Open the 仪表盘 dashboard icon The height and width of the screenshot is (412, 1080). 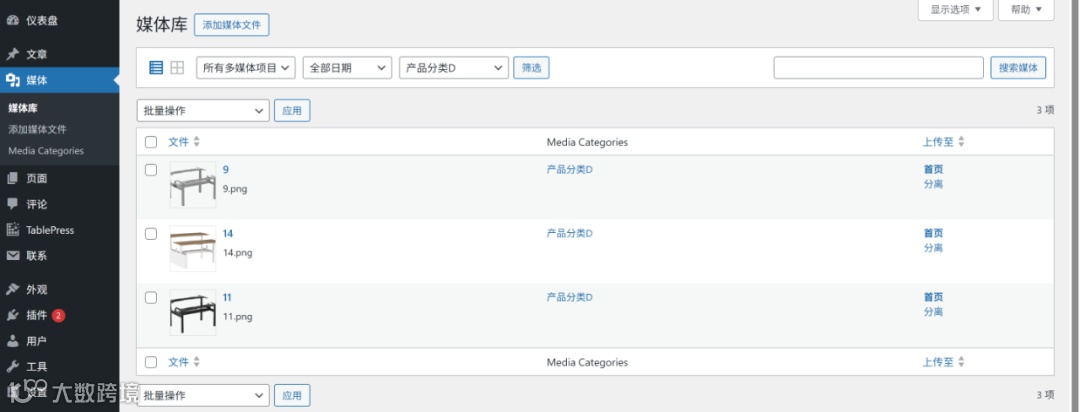click(12, 21)
